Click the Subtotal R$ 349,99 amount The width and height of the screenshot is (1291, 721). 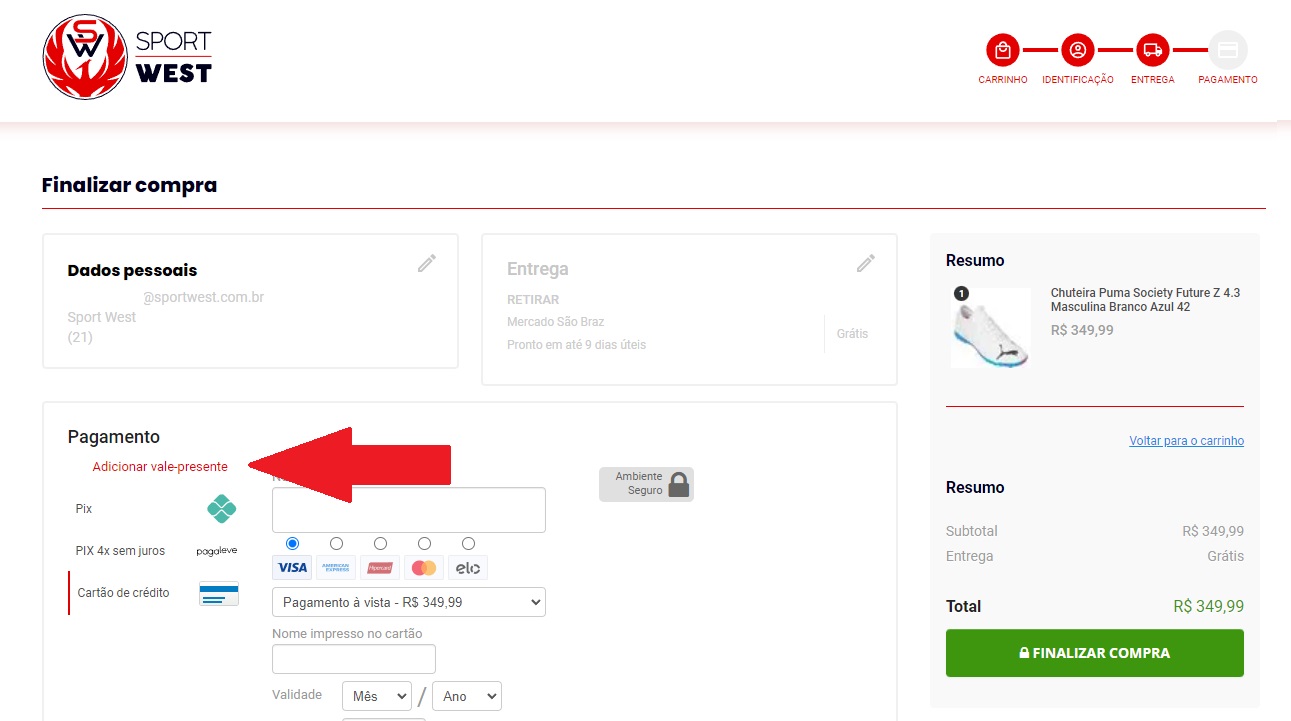tap(1213, 531)
